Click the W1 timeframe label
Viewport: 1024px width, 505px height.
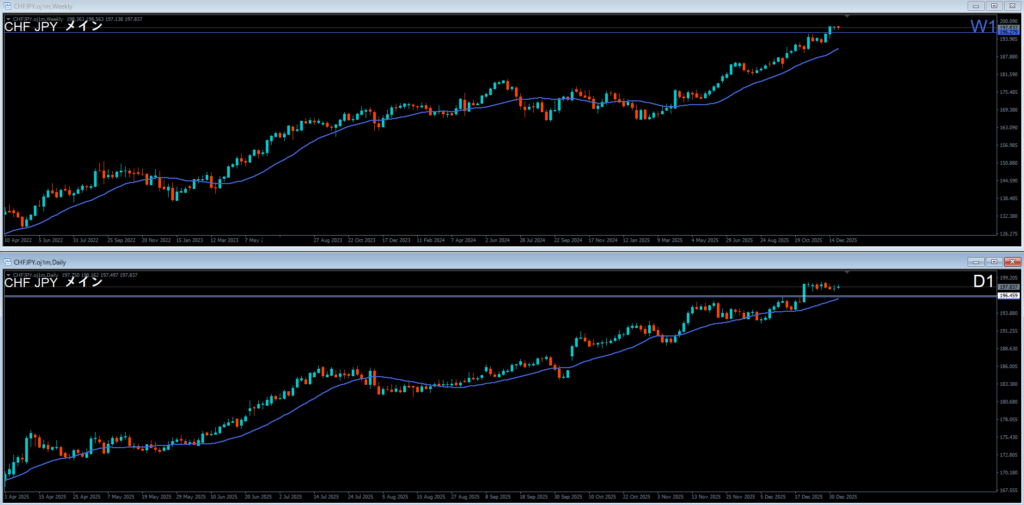click(982, 27)
